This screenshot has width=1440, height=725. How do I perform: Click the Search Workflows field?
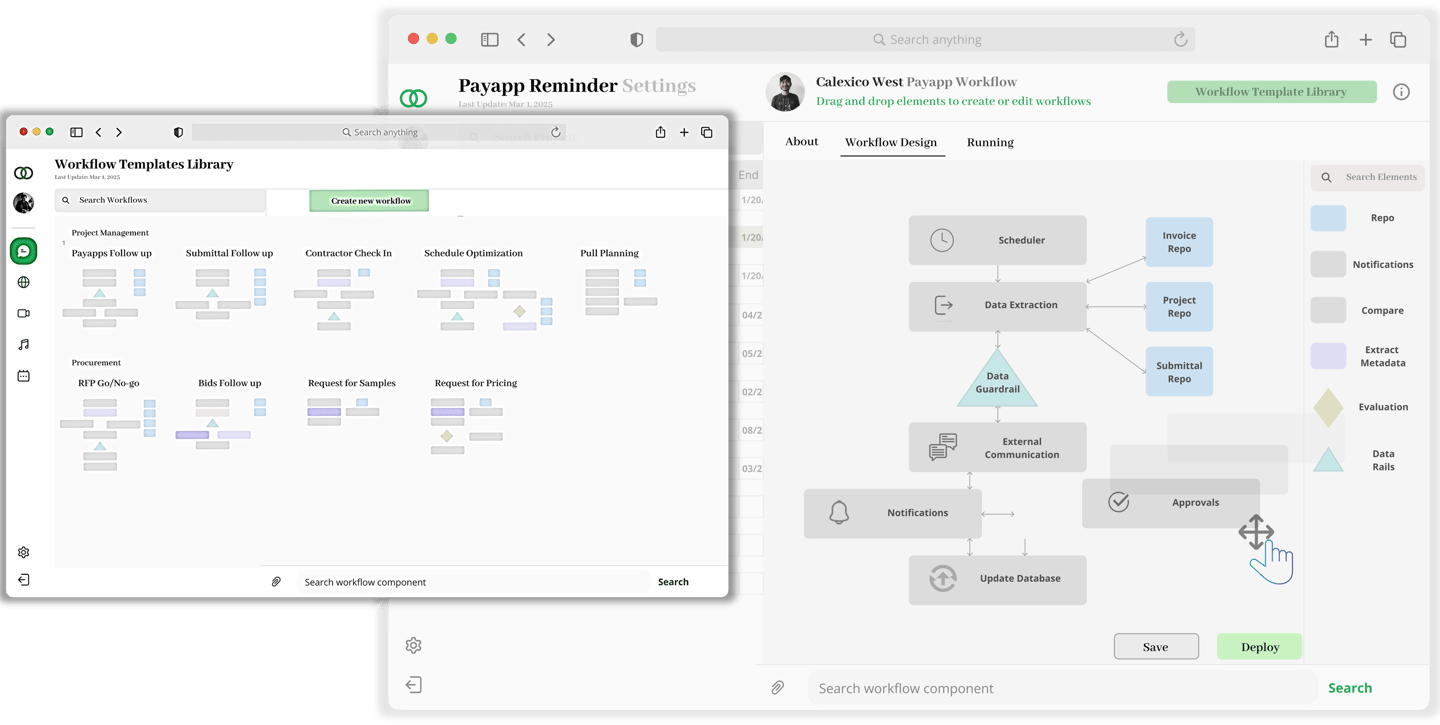(160, 200)
